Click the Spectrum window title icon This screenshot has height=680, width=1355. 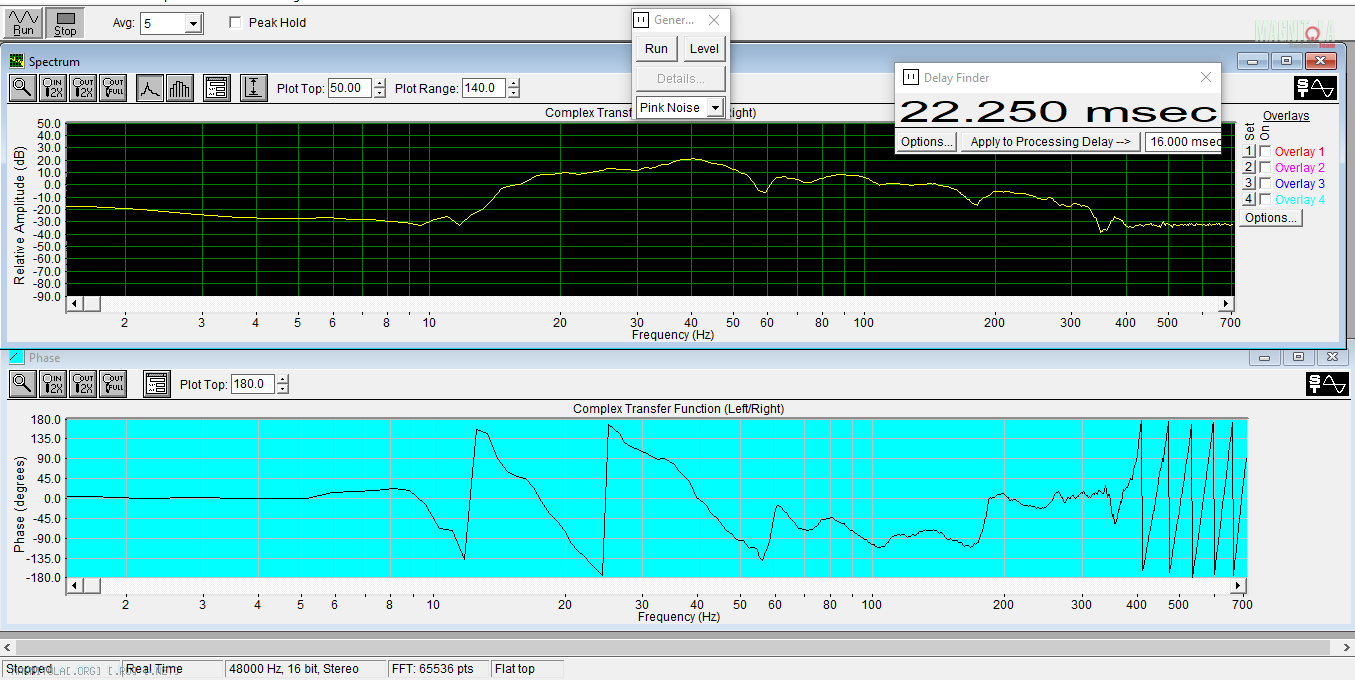point(16,61)
